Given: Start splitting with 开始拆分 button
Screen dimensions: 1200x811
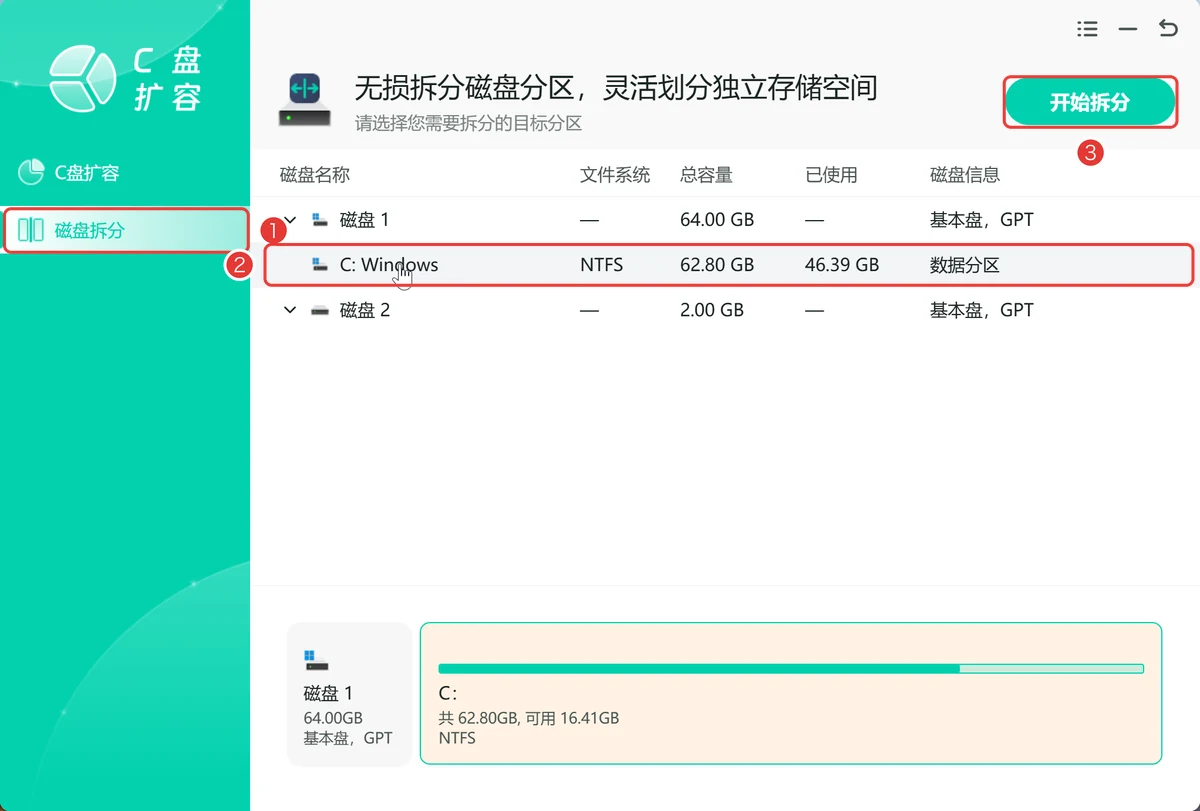Looking at the screenshot, I should click(x=1089, y=102).
